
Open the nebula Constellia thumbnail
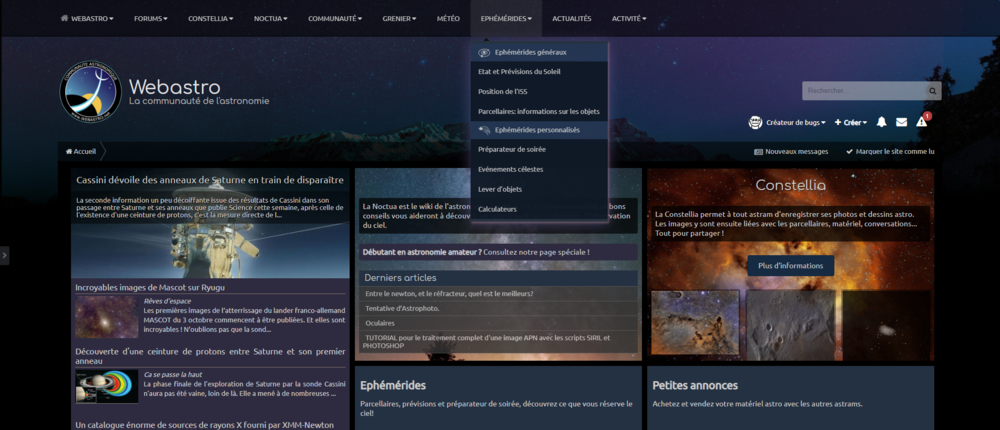tap(695, 323)
